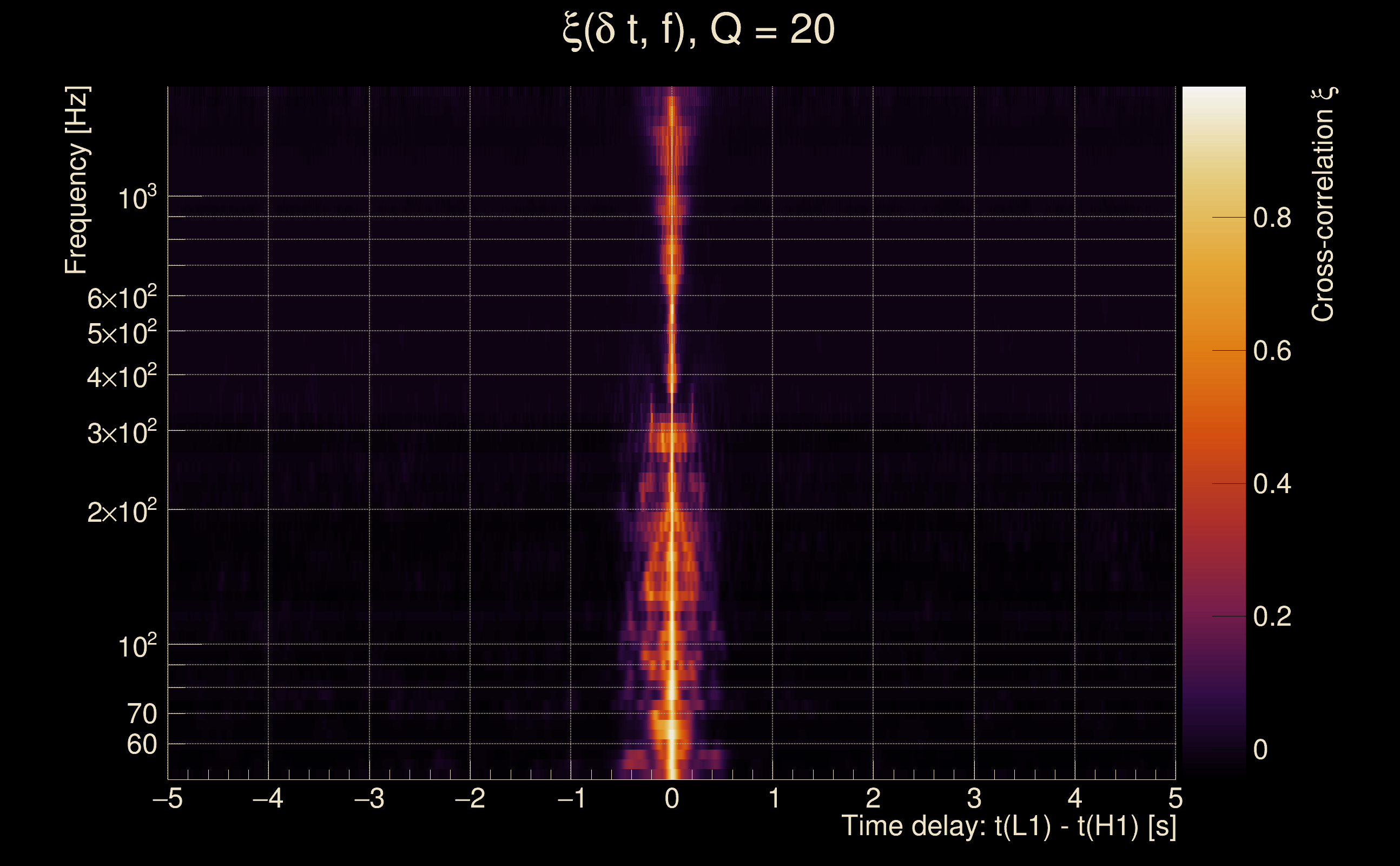Image resolution: width=1400 pixels, height=866 pixels.
Task: Click the plot title ξ(δ t, f), Q = 20
Action: click(x=699, y=30)
